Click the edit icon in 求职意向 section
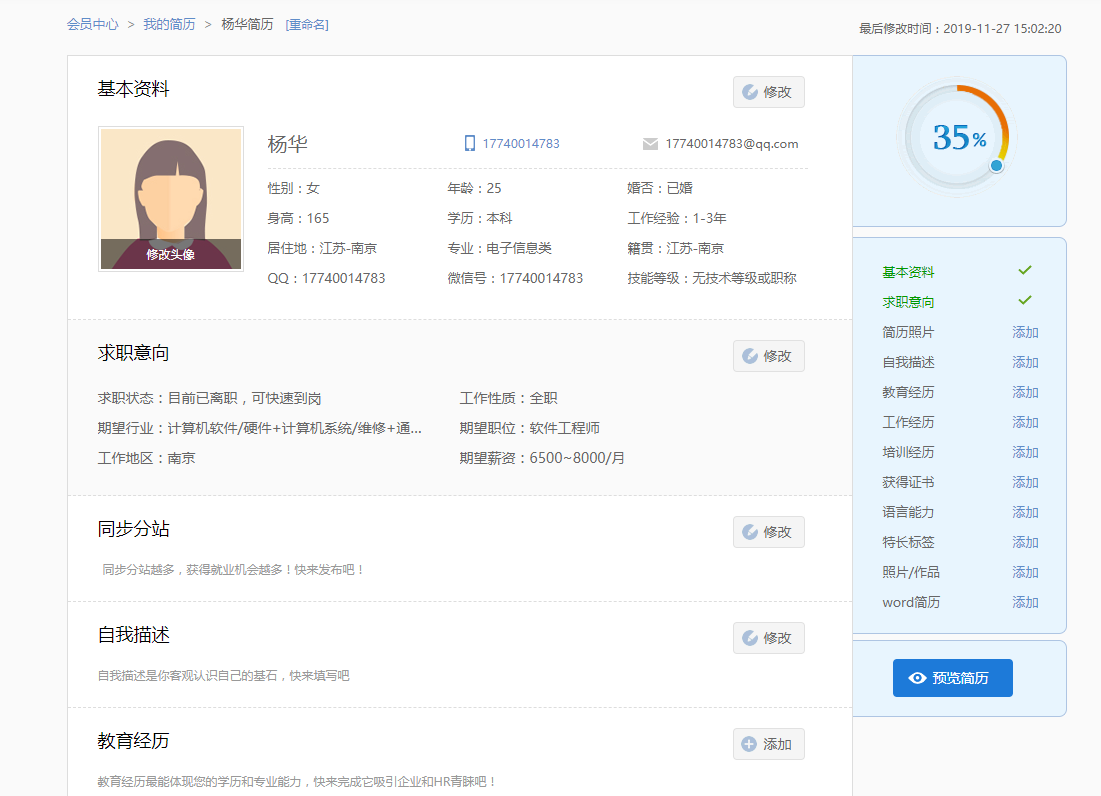The height and width of the screenshot is (796, 1101). click(750, 356)
